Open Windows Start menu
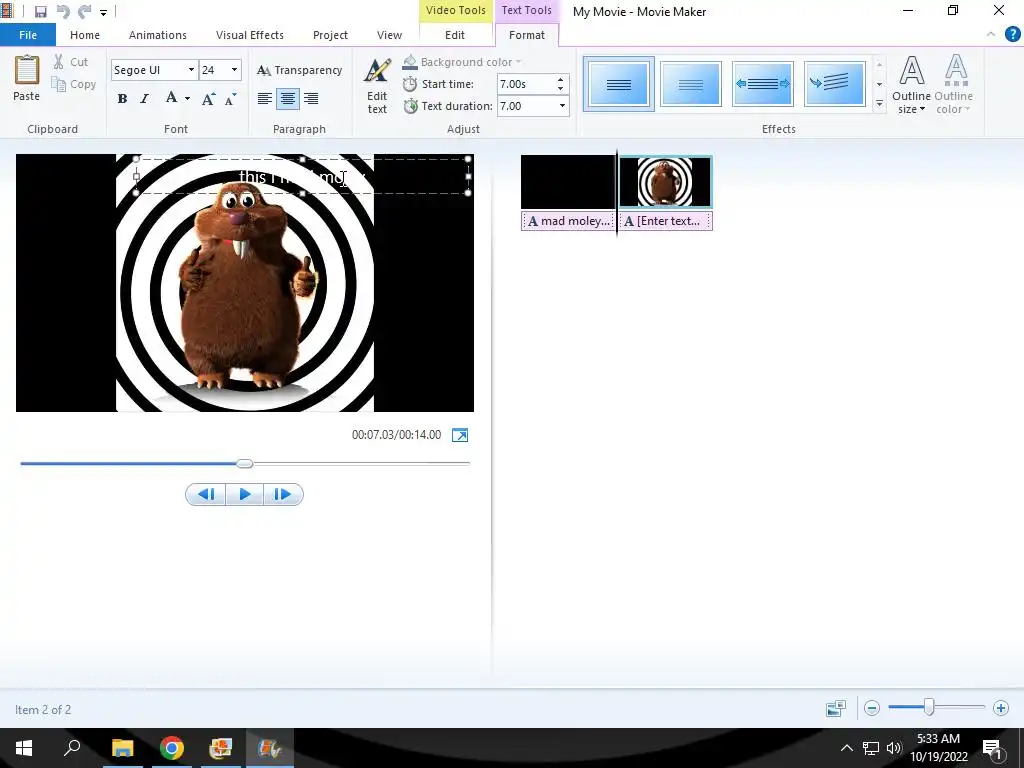Image resolution: width=1024 pixels, height=768 pixels. click(24, 748)
